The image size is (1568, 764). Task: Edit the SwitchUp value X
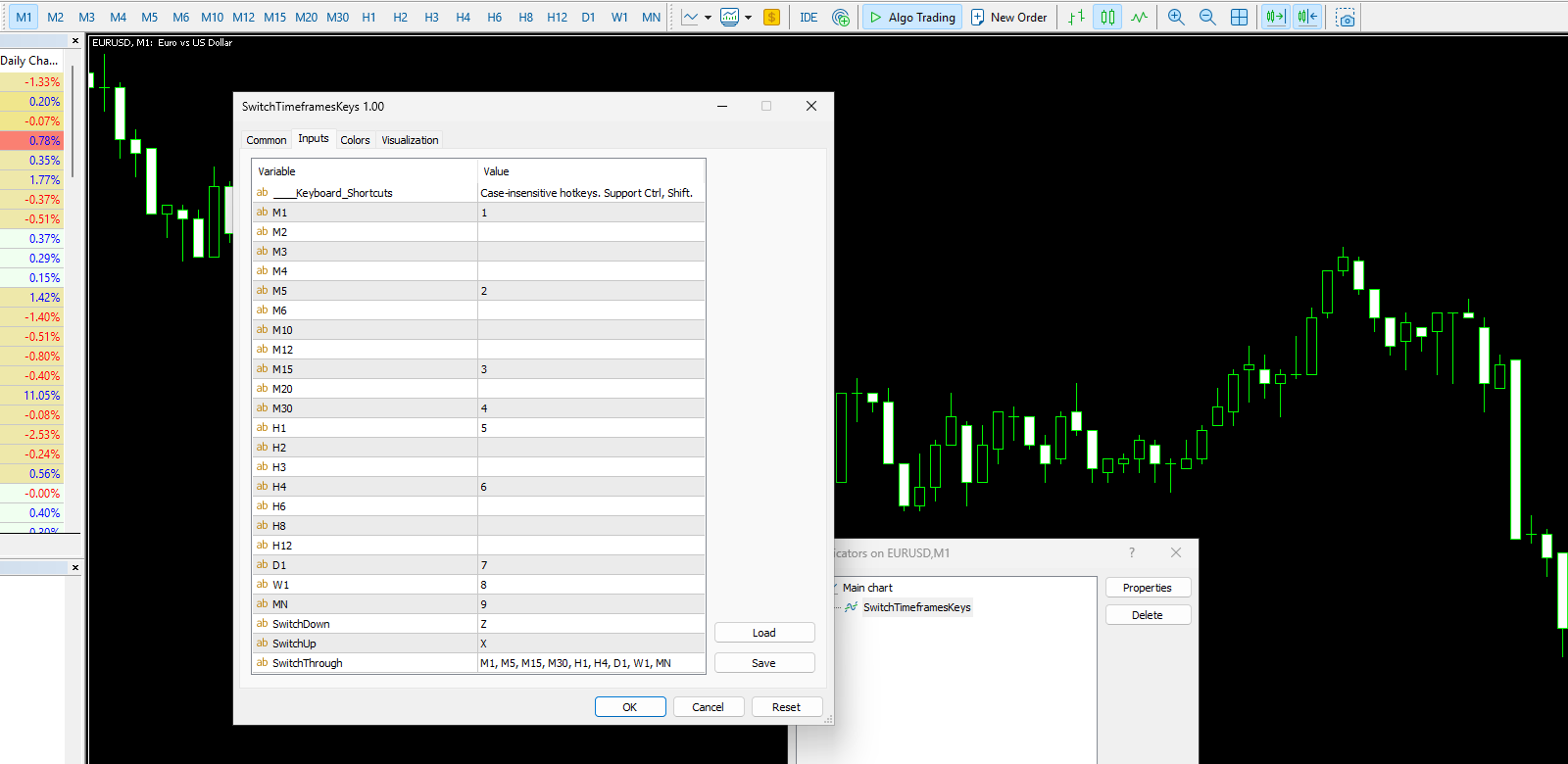pyautogui.click(x=591, y=644)
